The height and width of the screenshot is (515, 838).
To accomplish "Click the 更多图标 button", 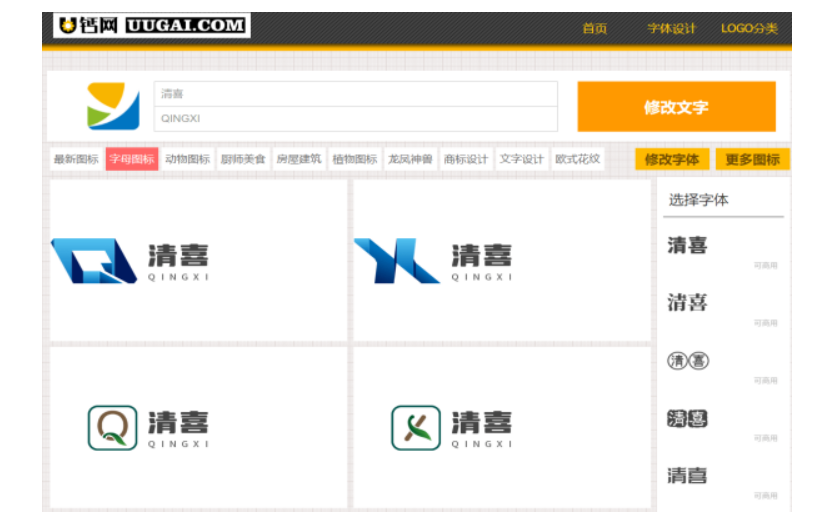I will [x=752, y=159].
